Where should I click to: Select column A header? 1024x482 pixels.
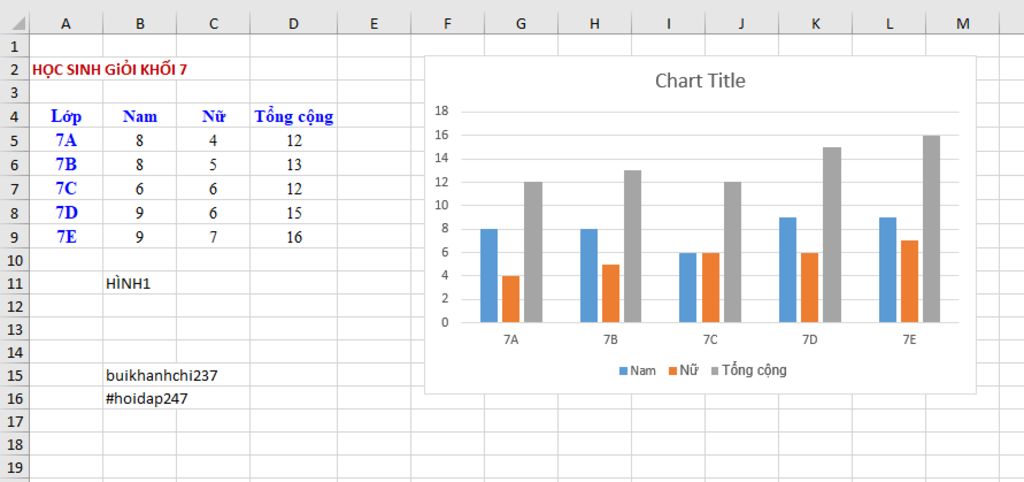[x=66, y=23]
